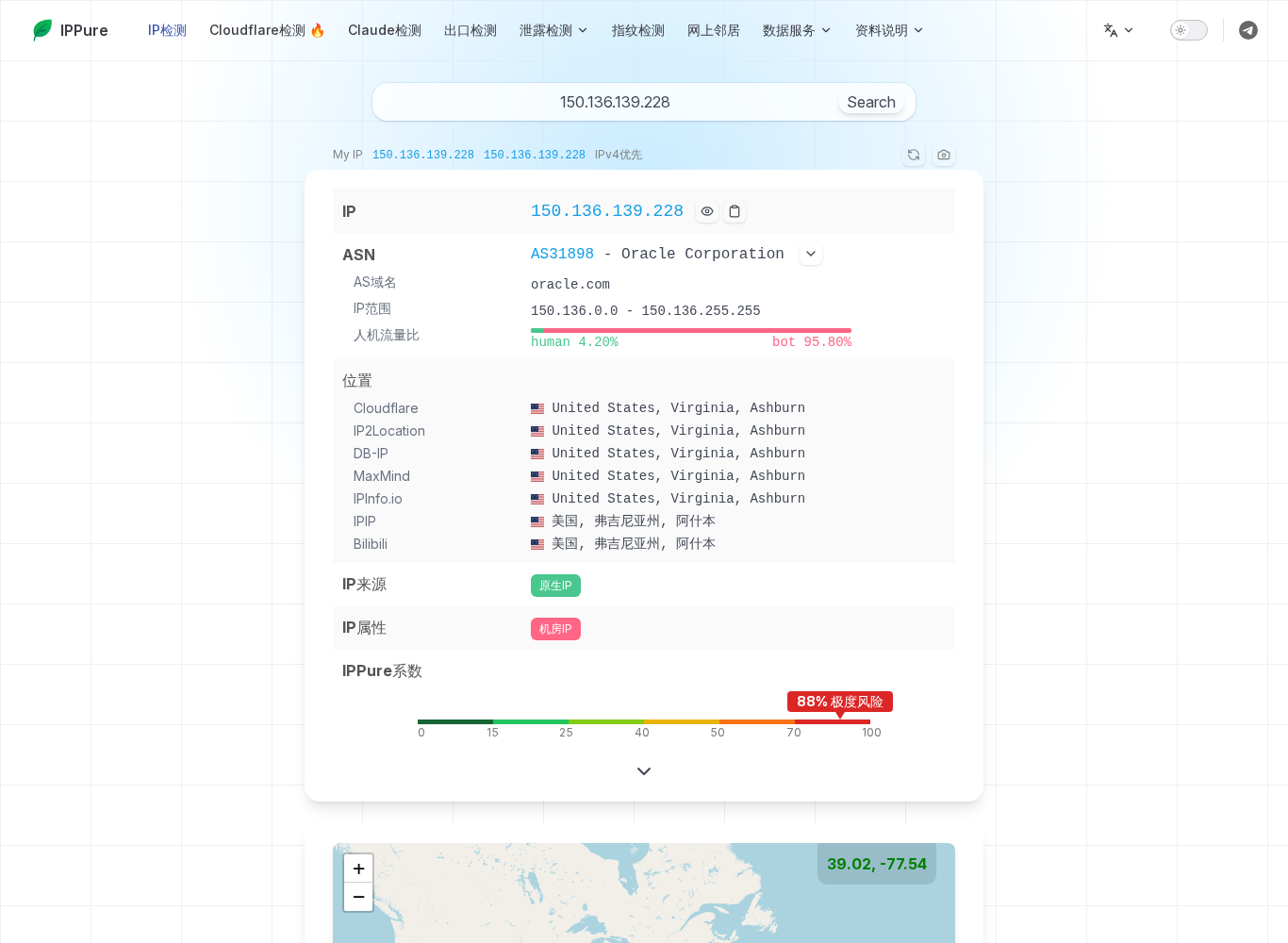Open the Claude检测 menu item

(385, 30)
